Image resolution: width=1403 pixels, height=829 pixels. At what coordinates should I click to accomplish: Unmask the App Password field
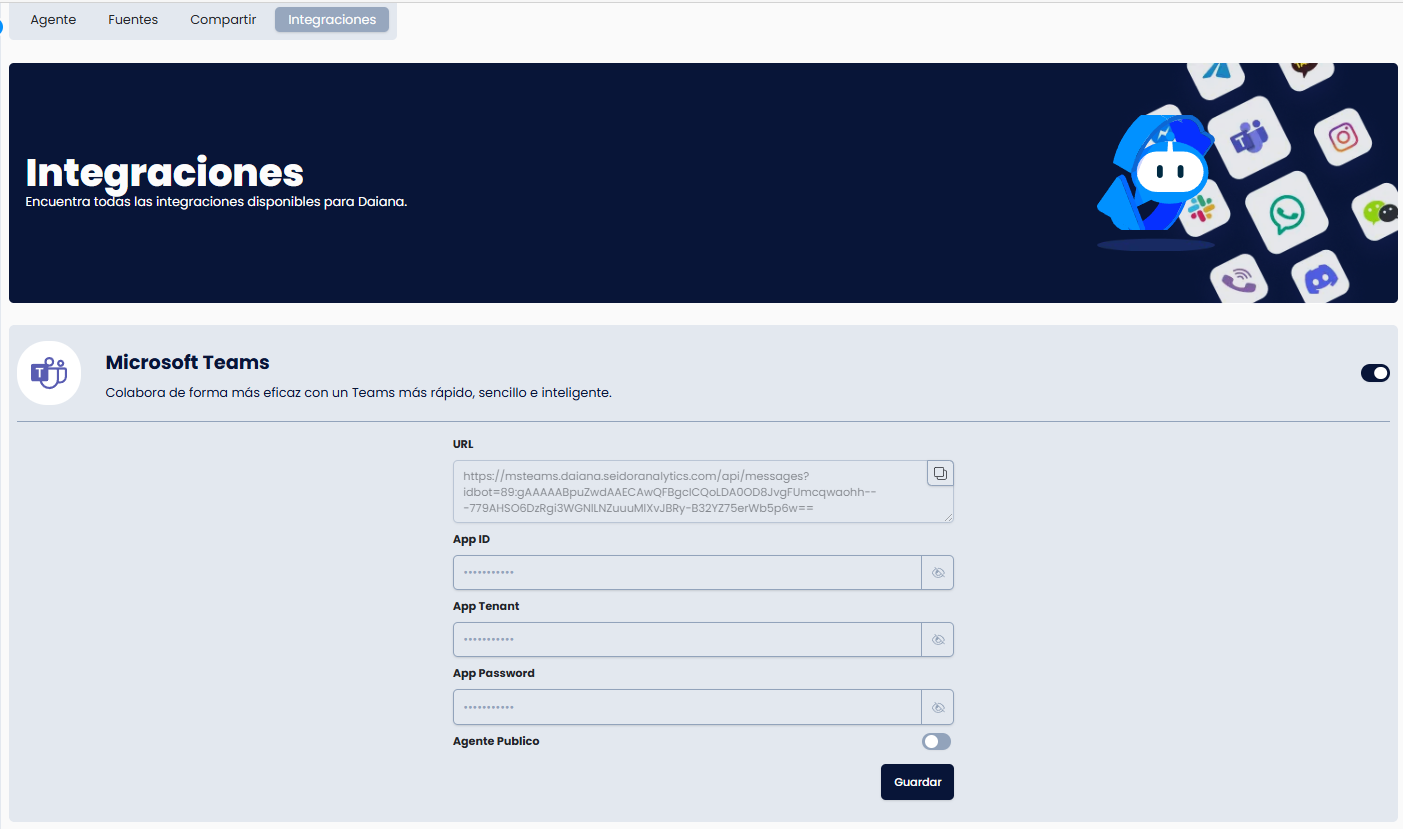coord(937,707)
